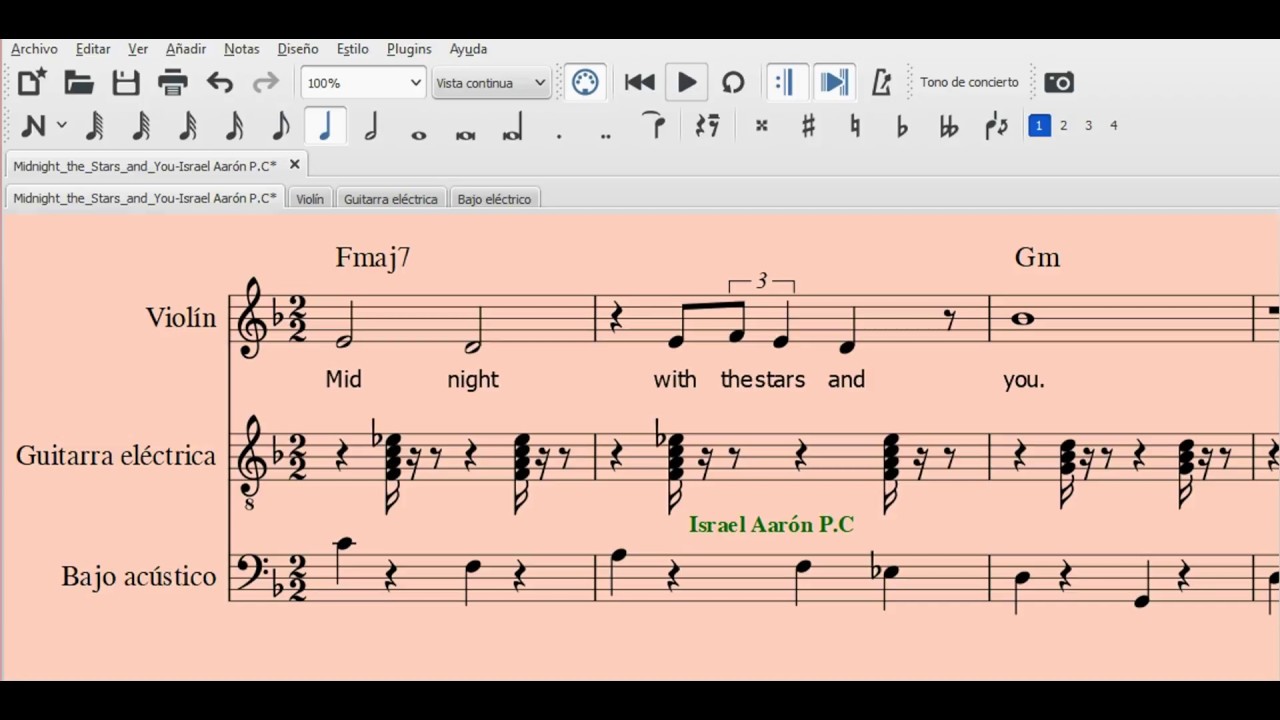Select voice 2
Image resolution: width=1280 pixels, height=720 pixels.
click(x=1064, y=126)
